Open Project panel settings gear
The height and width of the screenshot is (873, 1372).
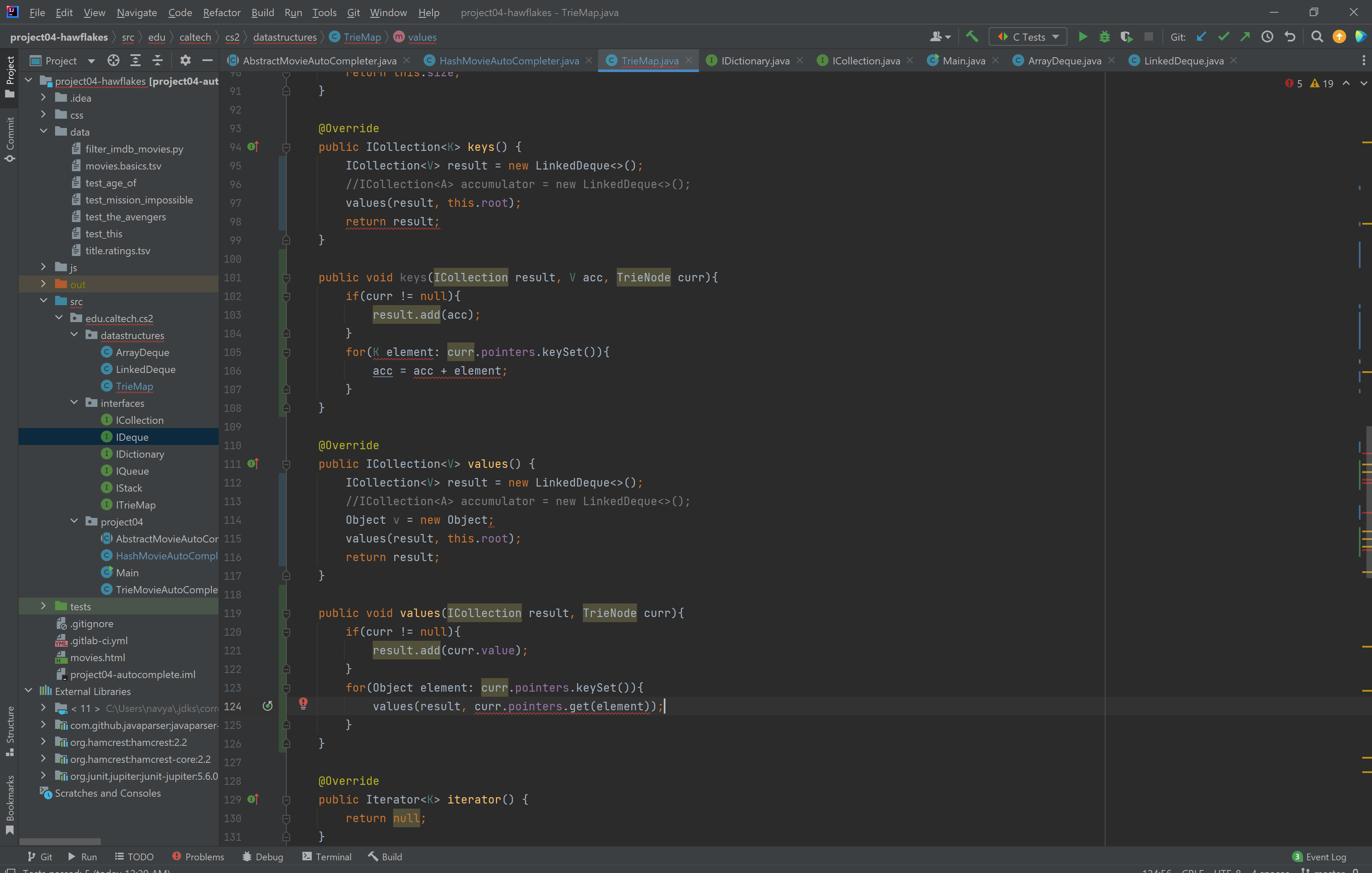click(185, 61)
